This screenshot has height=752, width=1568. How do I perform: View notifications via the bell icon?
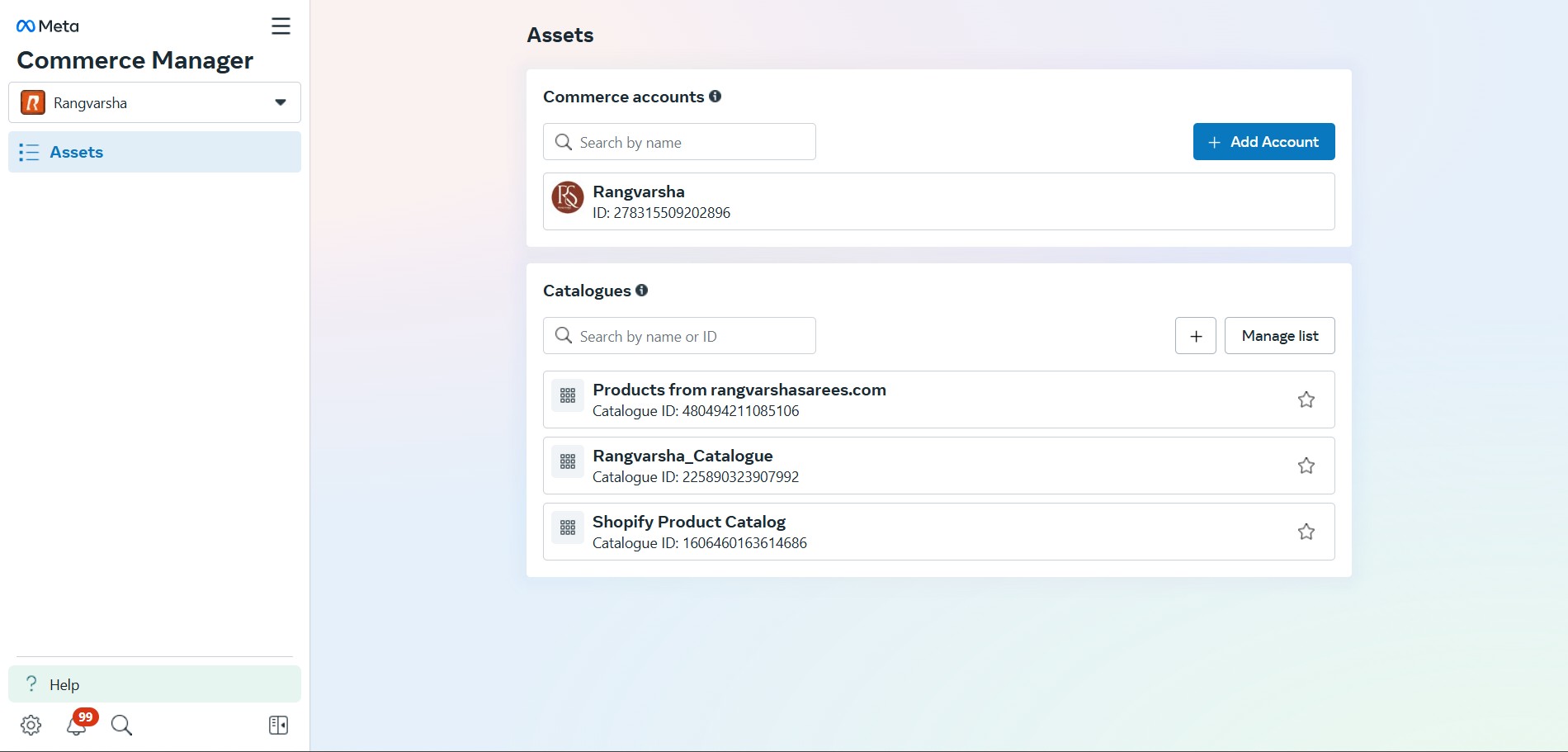tap(77, 725)
